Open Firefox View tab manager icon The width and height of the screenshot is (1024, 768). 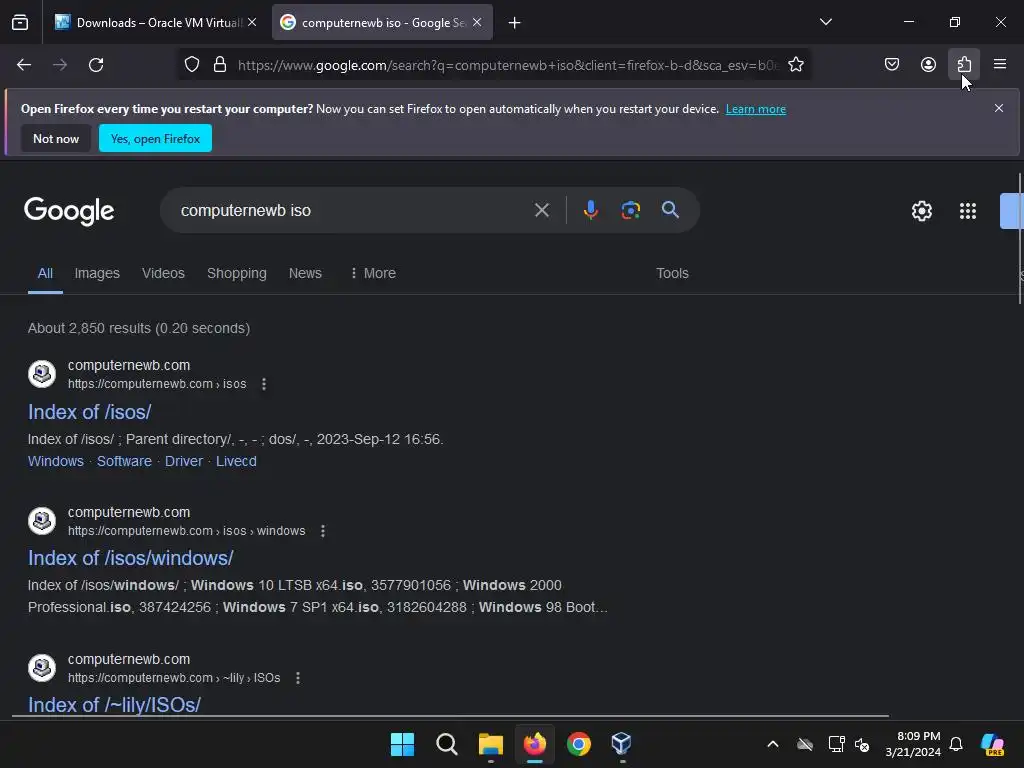point(20,23)
